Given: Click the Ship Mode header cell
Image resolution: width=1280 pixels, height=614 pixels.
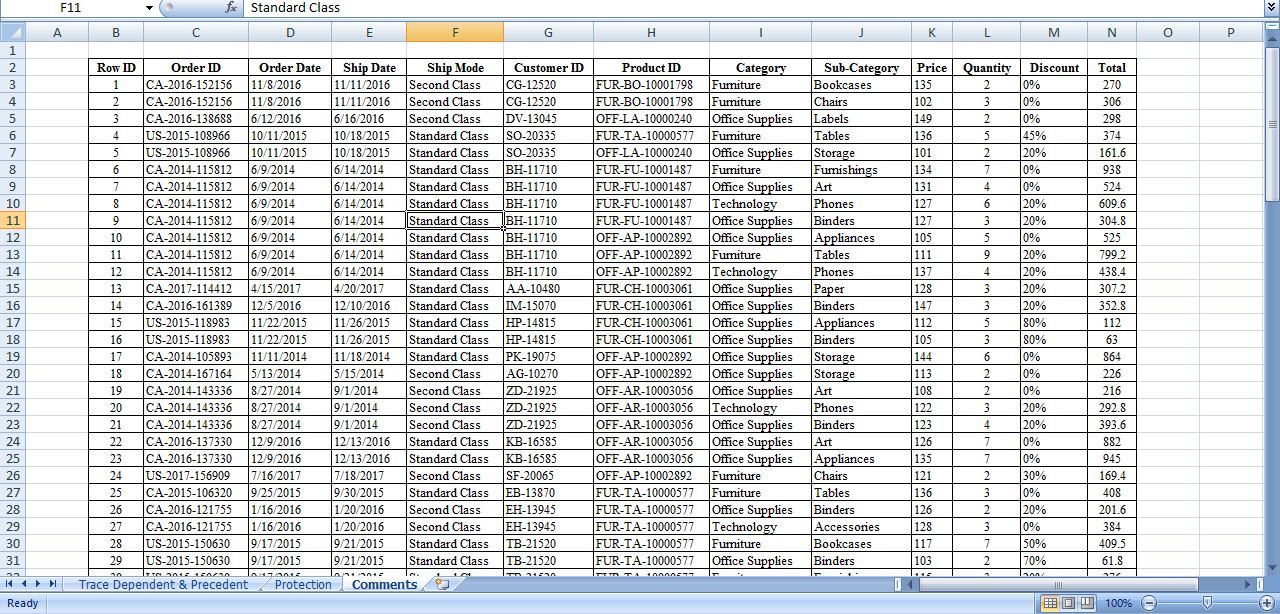Looking at the screenshot, I should (x=455, y=68).
